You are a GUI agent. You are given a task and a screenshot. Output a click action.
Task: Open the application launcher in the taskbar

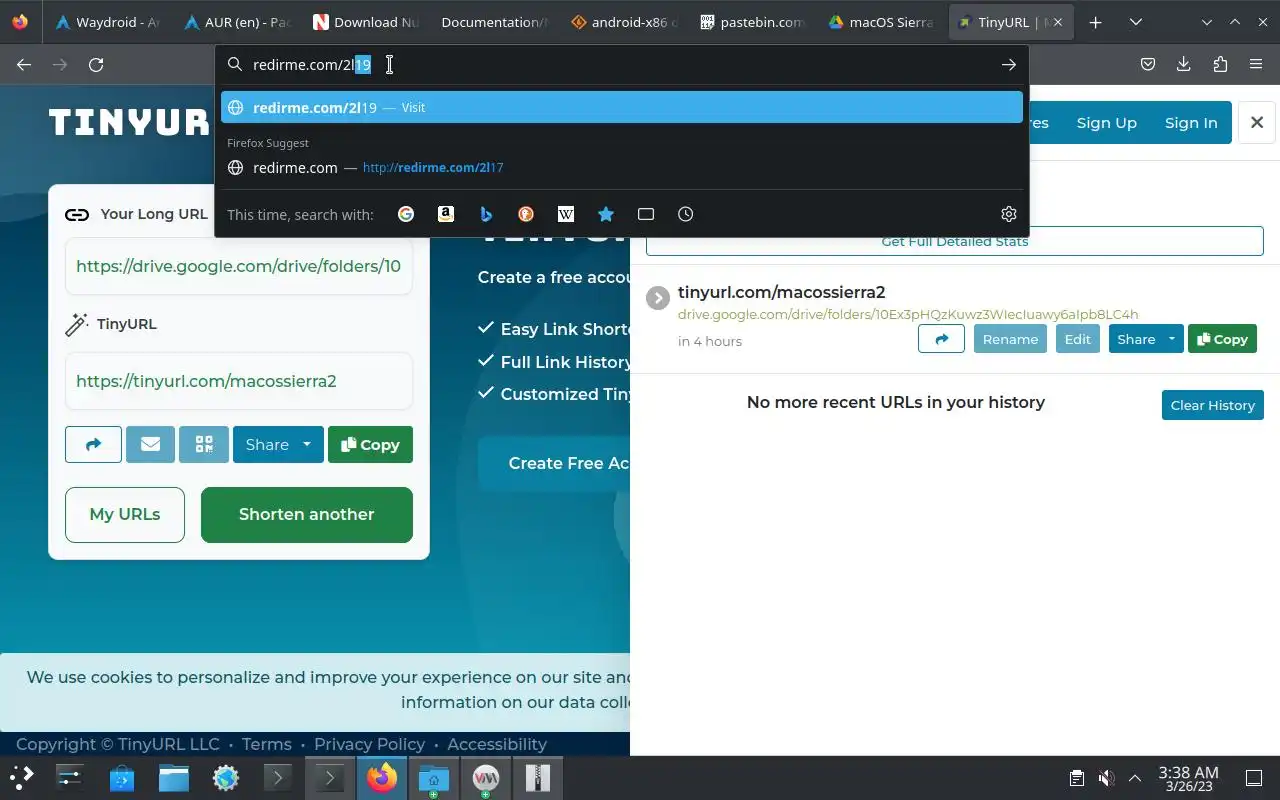tap(22, 777)
